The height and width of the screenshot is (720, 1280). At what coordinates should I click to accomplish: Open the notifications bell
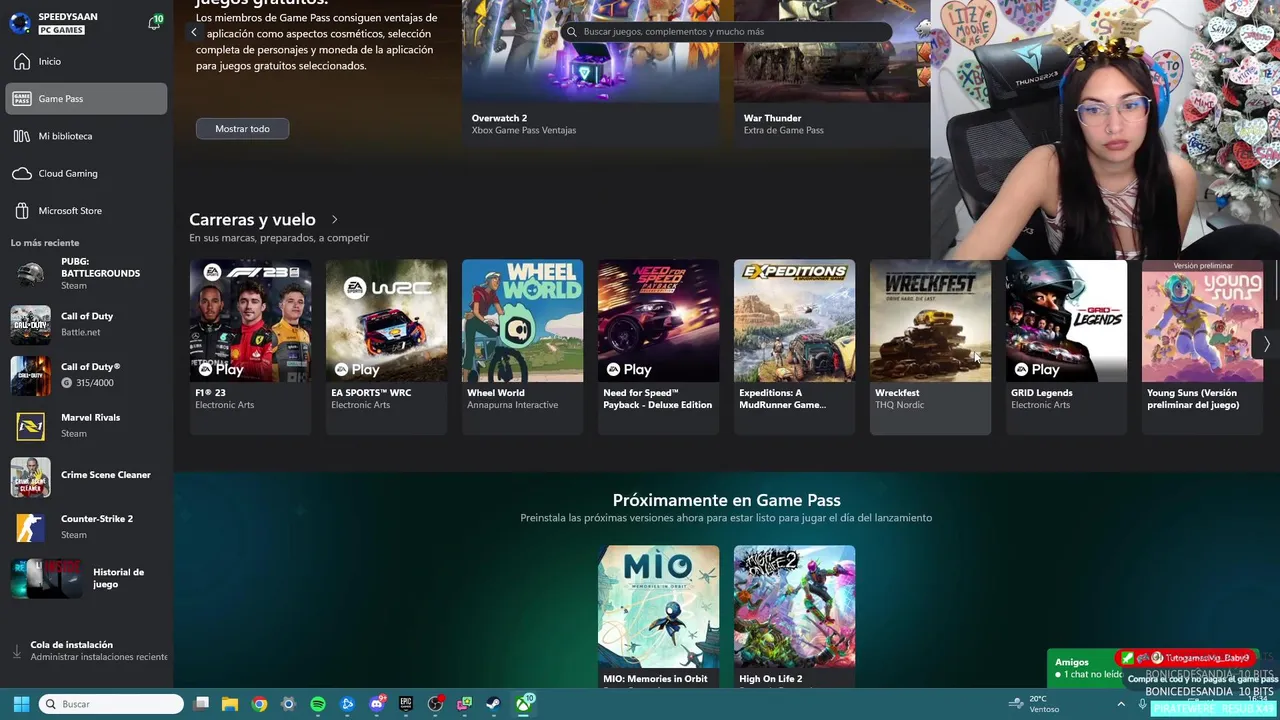[154, 23]
